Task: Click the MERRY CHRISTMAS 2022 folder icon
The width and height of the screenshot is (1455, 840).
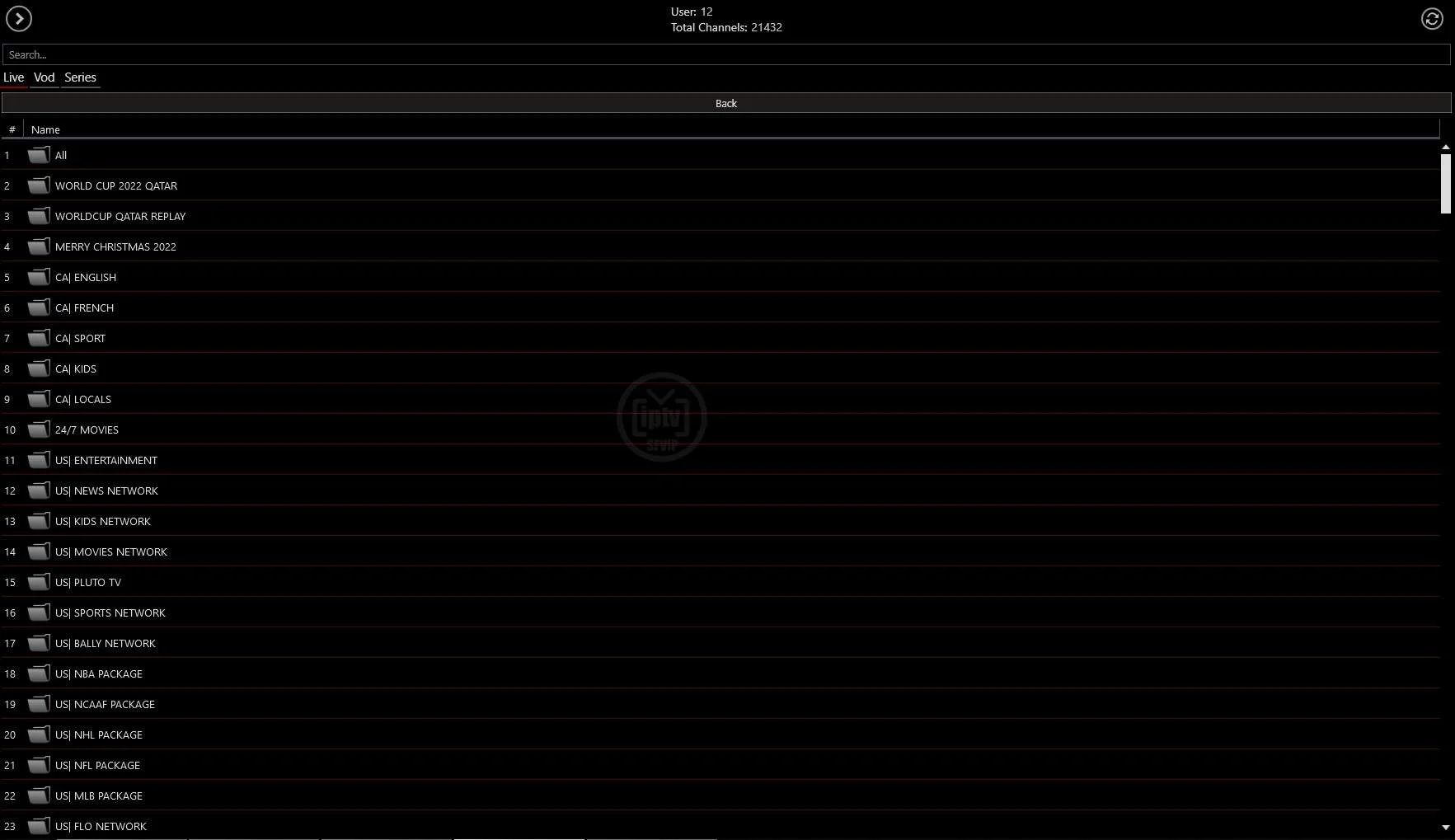Action: click(x=39, y=246)
